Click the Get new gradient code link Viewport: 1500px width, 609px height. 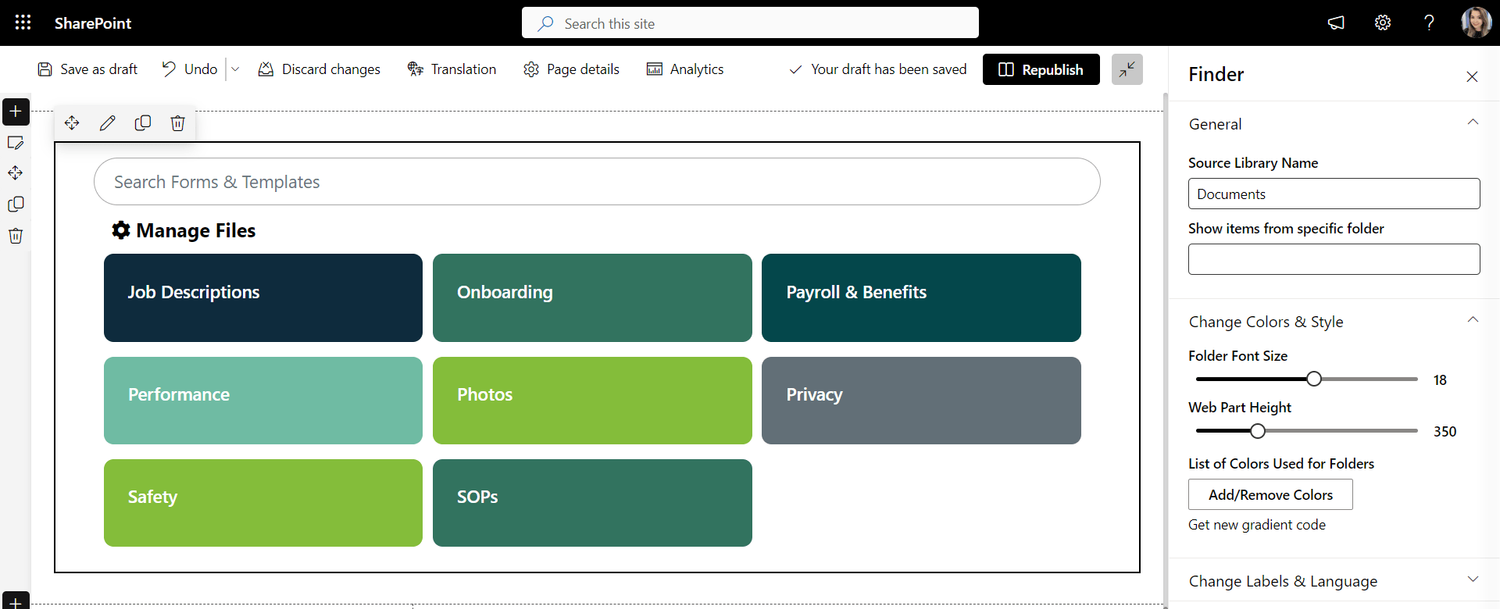coord(1256,524)
